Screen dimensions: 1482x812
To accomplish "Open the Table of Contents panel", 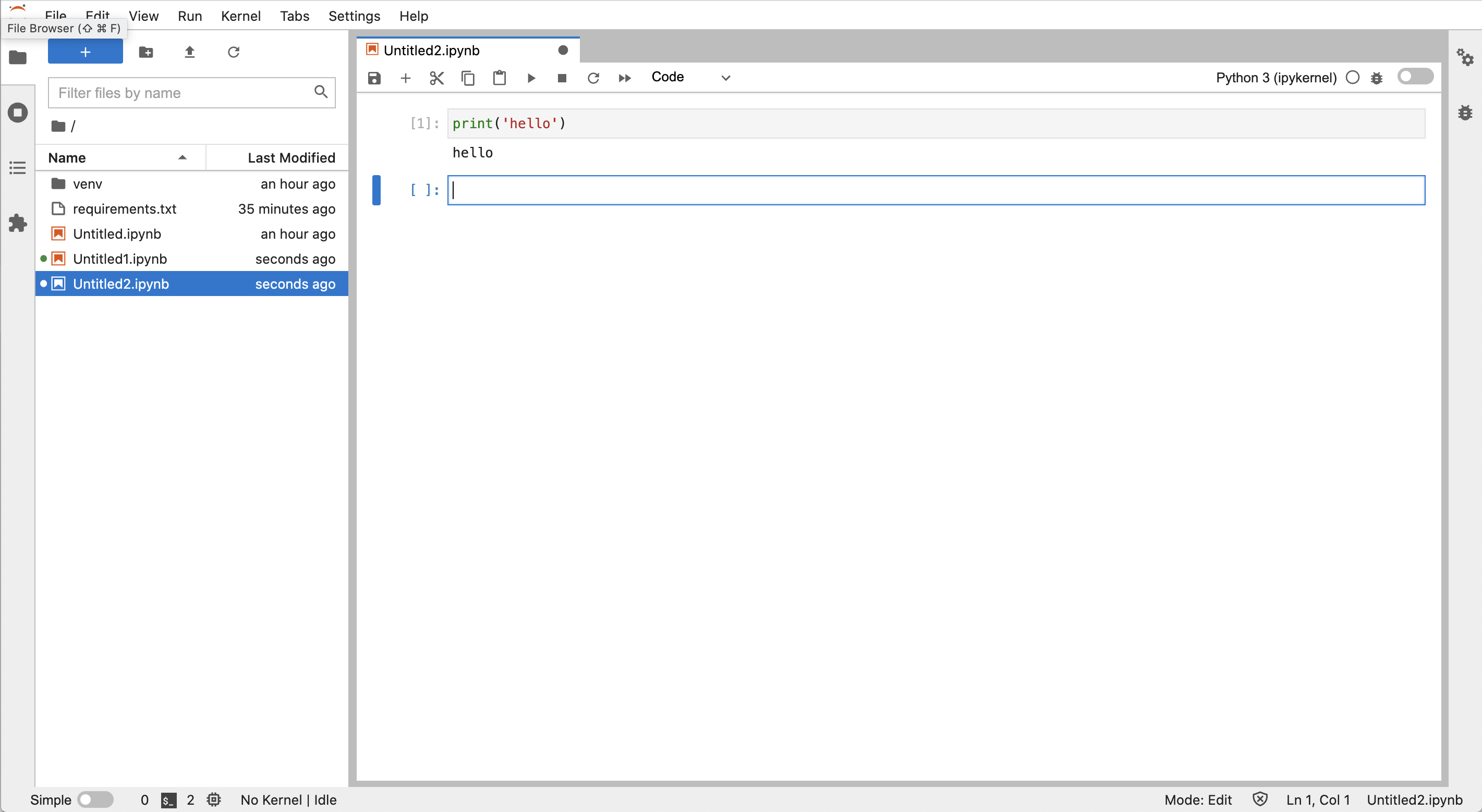I will tap(18, 168).
